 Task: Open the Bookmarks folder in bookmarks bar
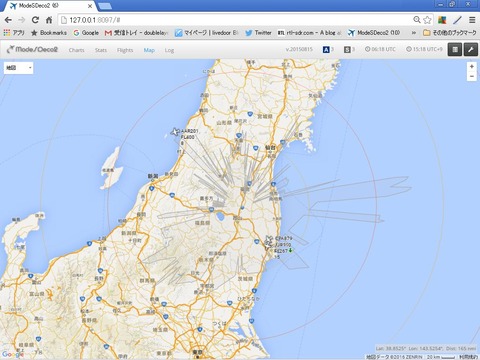(x=49, y=33)
